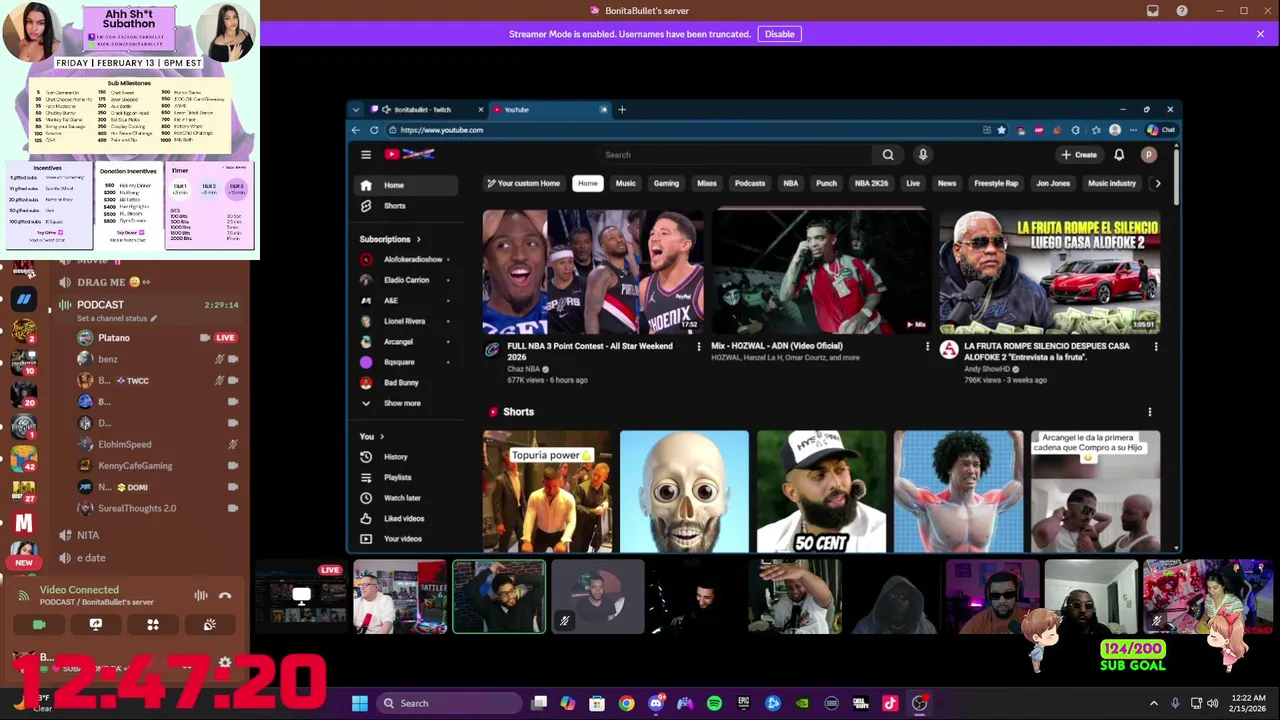
Task: Start voice search with microphone icon
Action: (923, 155)
